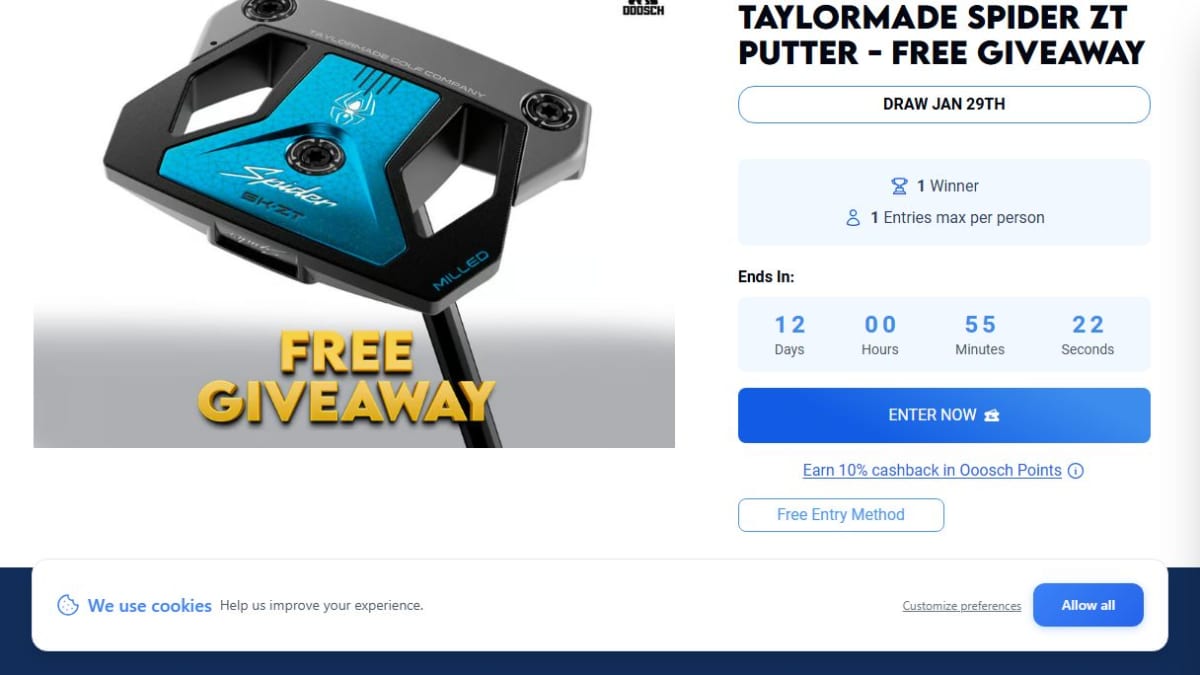Click the ticket icon inside Enter Now
This screenshot has height=675, width=1200.
click(x=992, y=415)
